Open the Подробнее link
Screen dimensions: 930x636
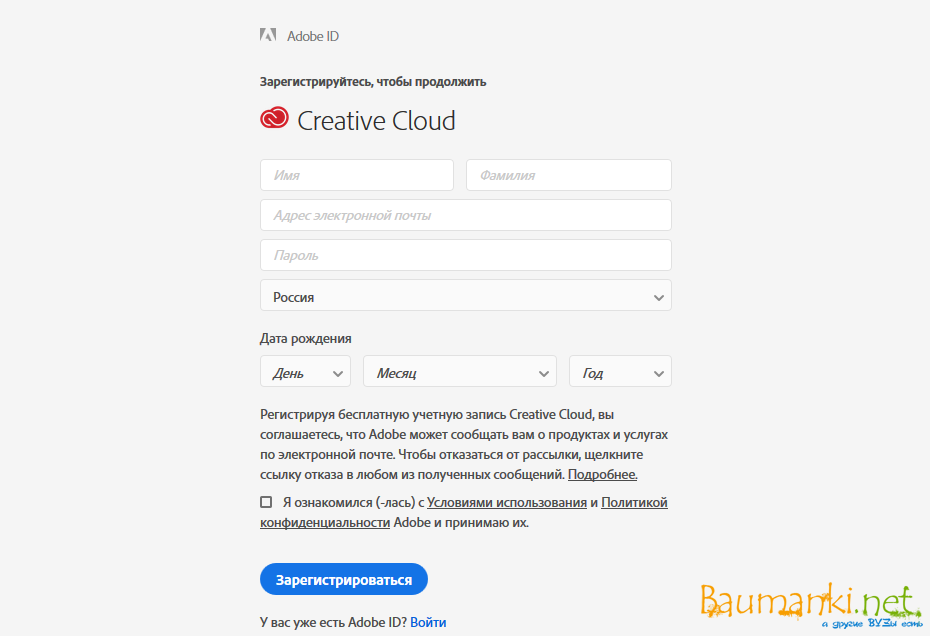click(603, 475)
